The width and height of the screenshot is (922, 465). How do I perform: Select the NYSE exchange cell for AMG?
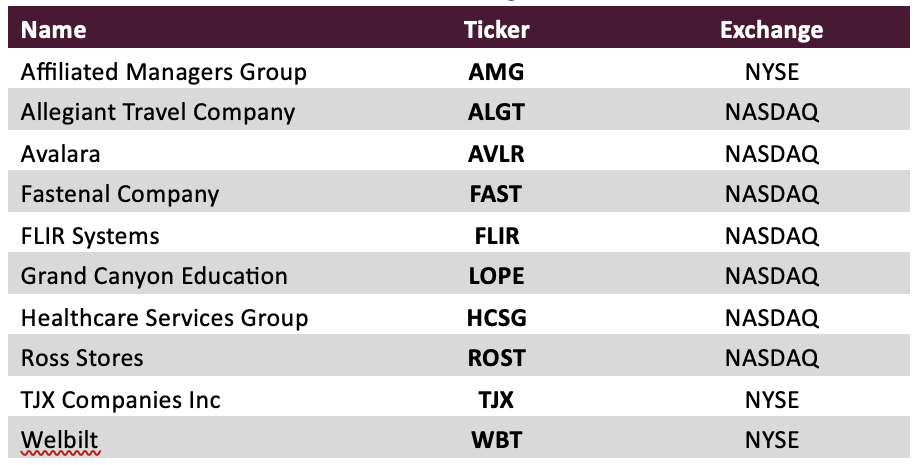tap(771, 72)
